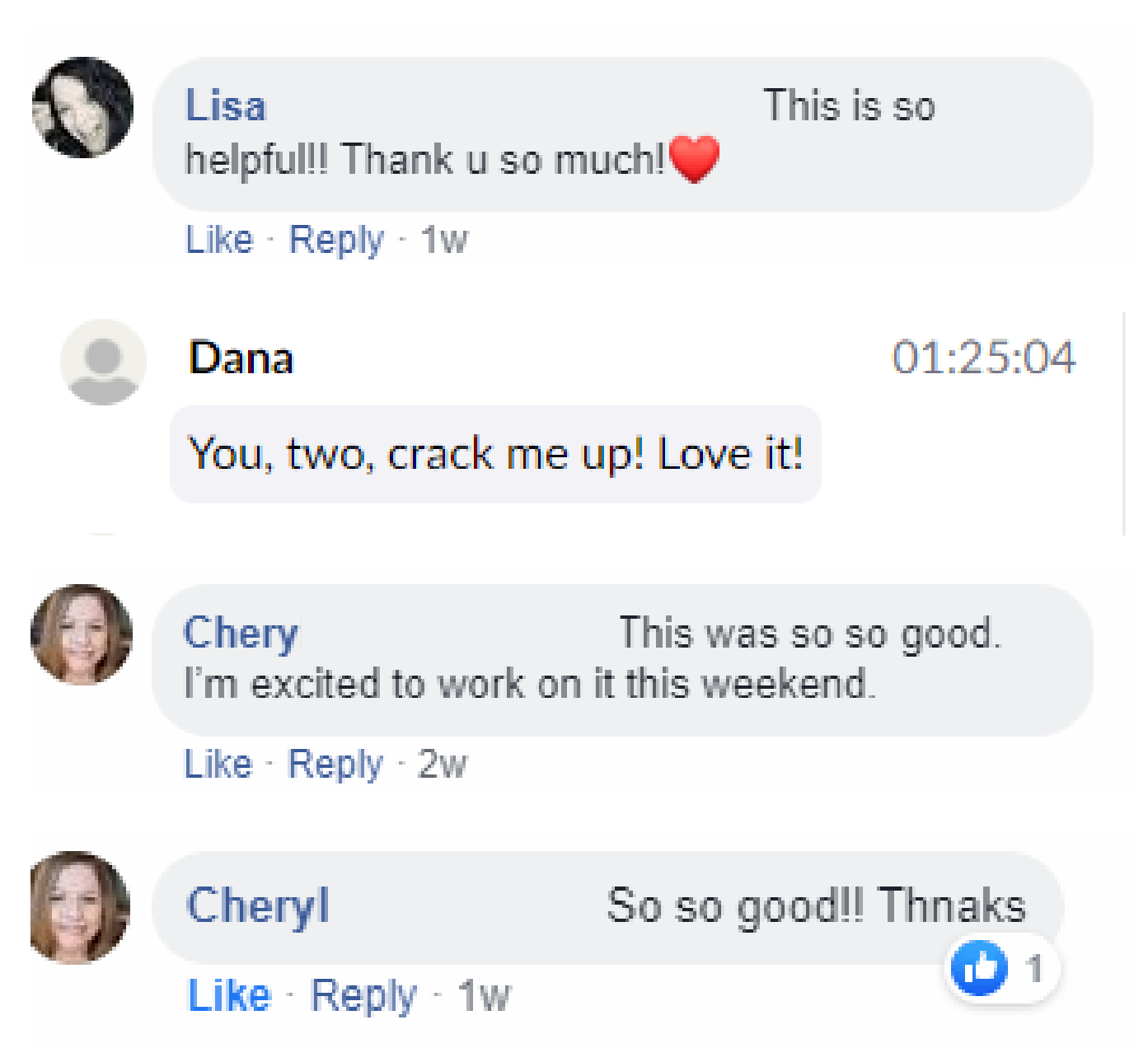The image size is (1148, 1062).
Task: Click the Dana sender name
Action: pyautogui.click(x=241, y=358)
